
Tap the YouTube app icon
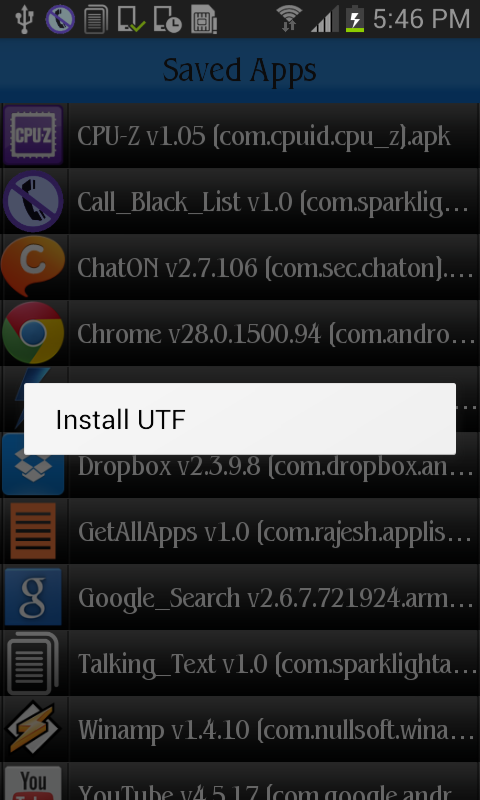tap(33, 782)
